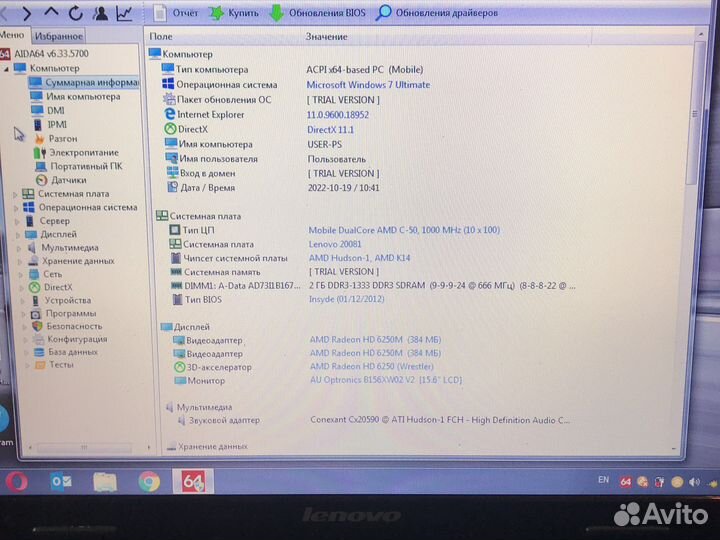This screenshot has width=720, height=540.
Task: Expand Системная плата tree node
Action: [x=15, y=195]
